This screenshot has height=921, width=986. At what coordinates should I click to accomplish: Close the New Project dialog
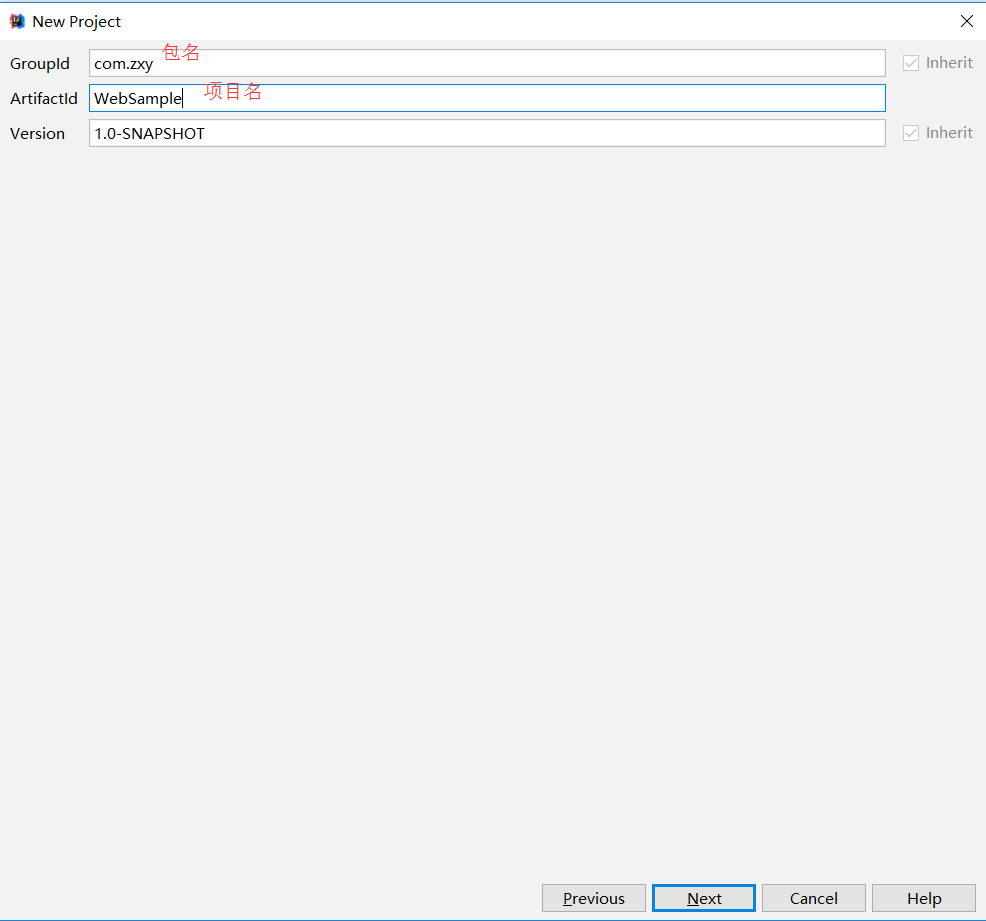coord(967,21)
